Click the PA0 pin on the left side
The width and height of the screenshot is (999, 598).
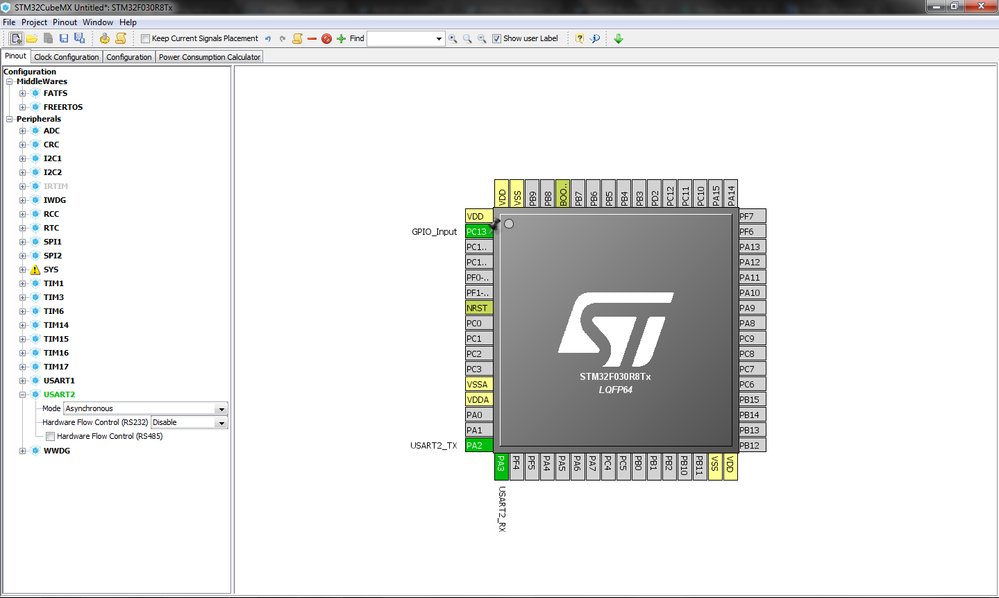(x=478, y=415)
